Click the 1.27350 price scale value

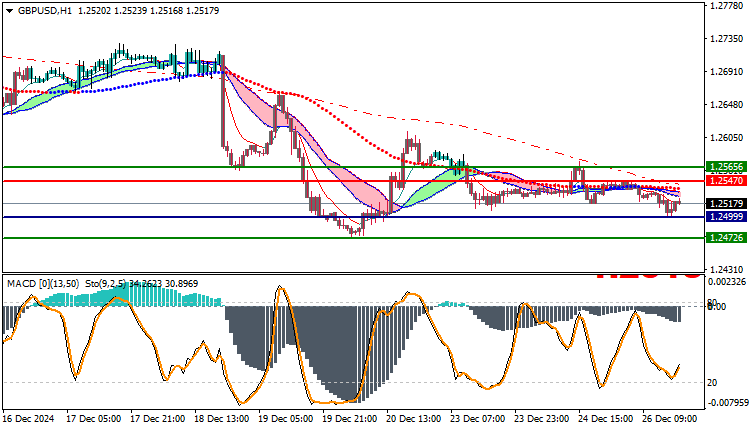[x=727, y=39]
